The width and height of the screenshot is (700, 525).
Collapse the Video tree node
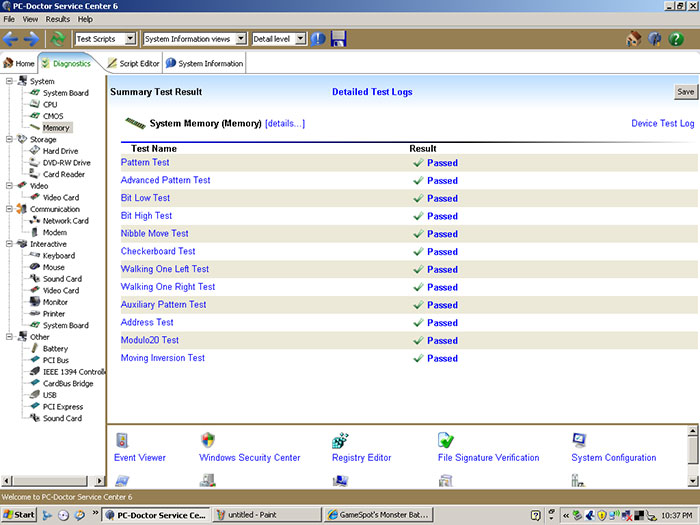coord(9,185)
